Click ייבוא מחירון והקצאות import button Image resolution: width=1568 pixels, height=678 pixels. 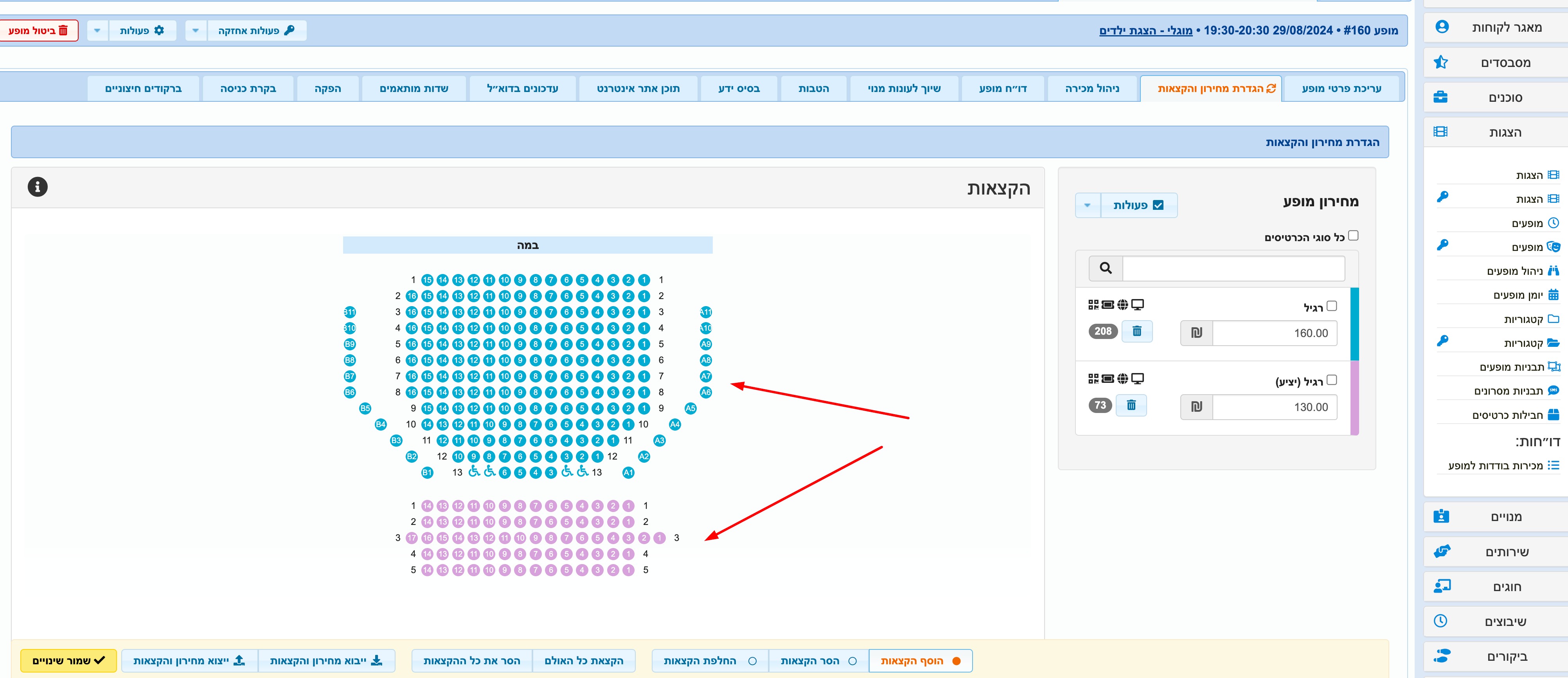click(326, 661)
